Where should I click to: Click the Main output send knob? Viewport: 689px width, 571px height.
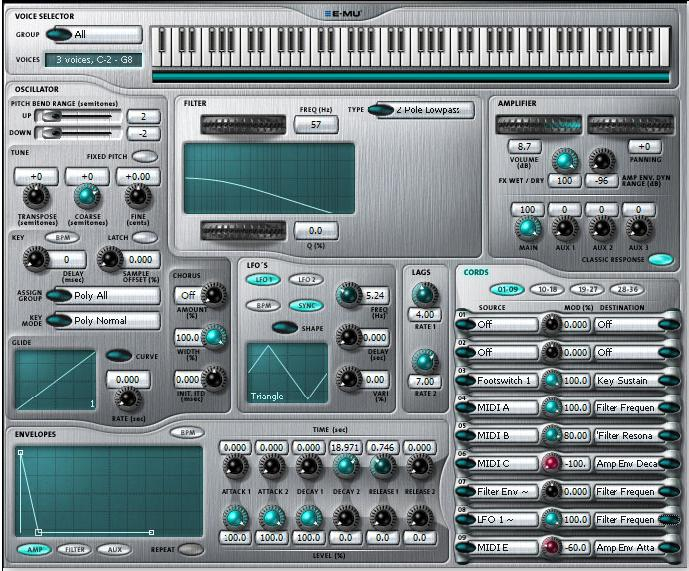click(x=527, y=228)
